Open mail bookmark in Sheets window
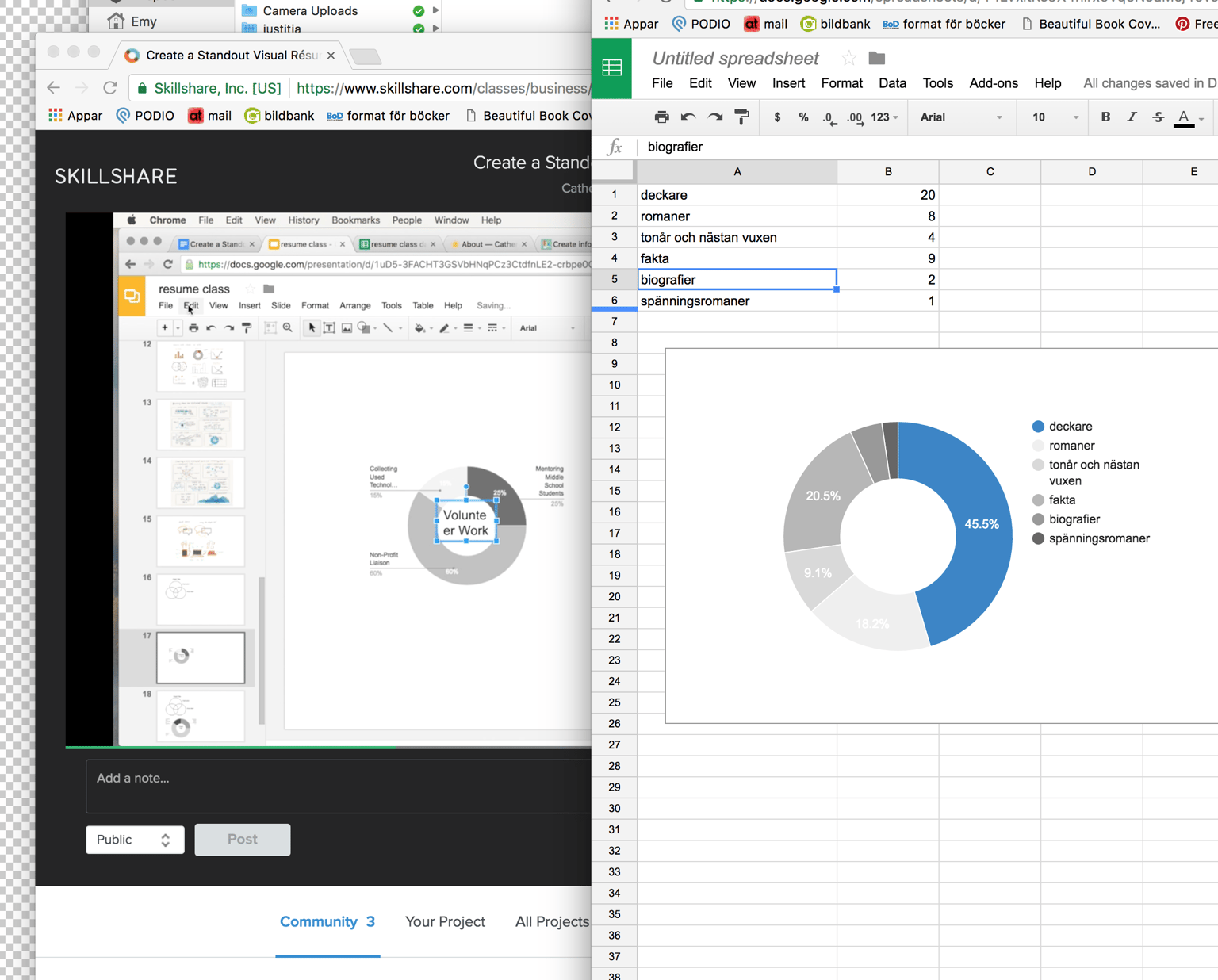This screenshot has height=980, width=1218. point(765,24)
